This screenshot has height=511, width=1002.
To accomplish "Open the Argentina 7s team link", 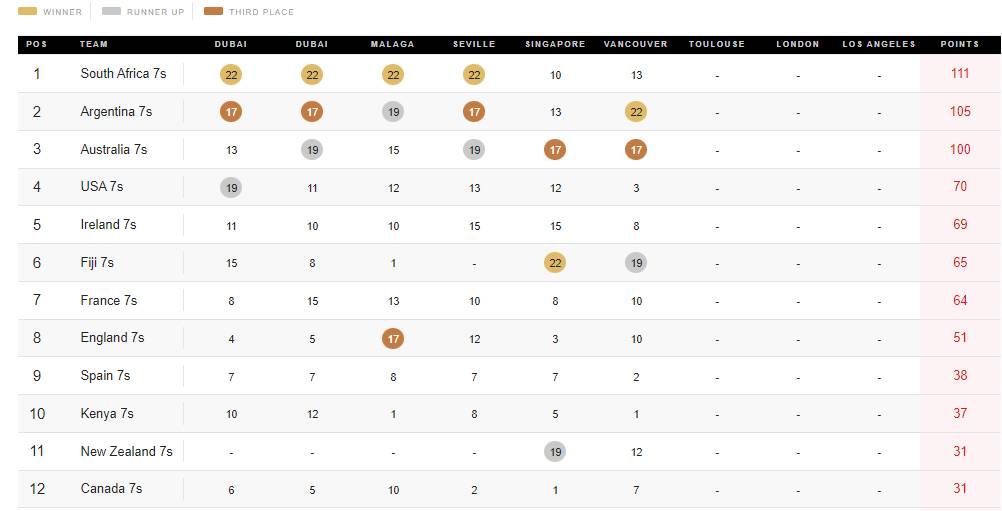I will coord(116,112).
